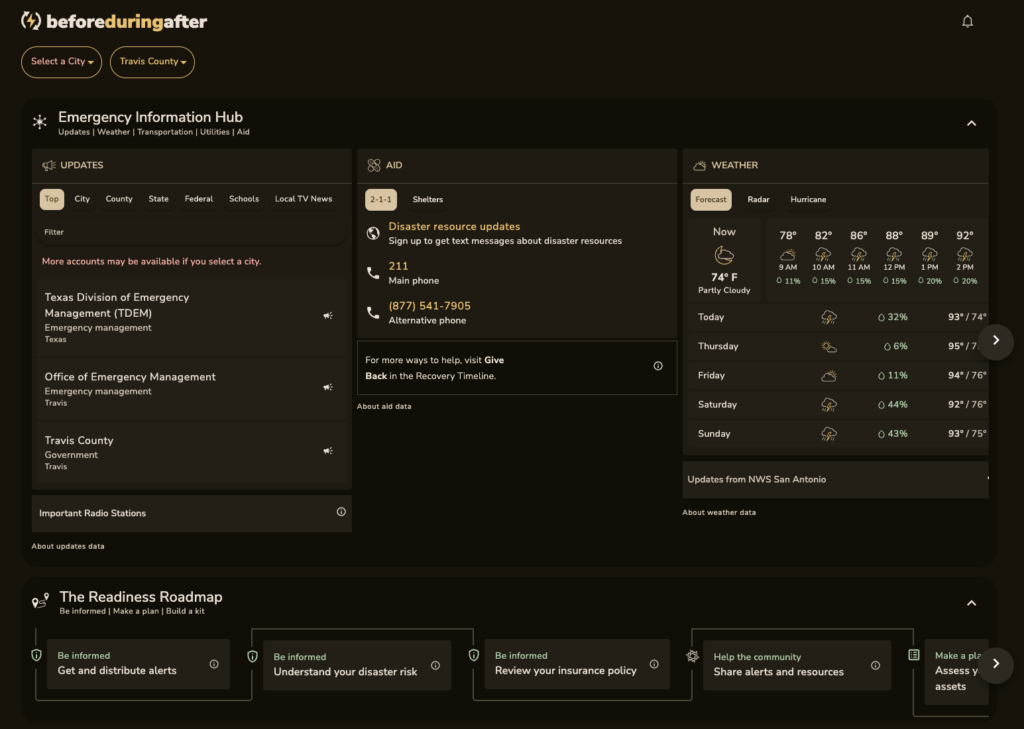Open the notifications bell icon
Image resolution: width=1024 pixels, height=729 pixels.
pos(967,22)
